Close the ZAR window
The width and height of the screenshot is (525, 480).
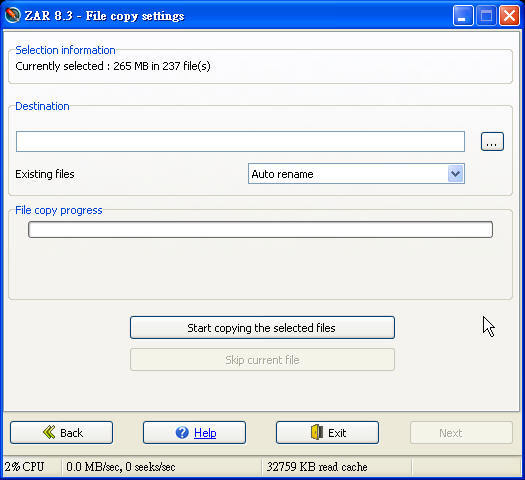click(509, 15)
